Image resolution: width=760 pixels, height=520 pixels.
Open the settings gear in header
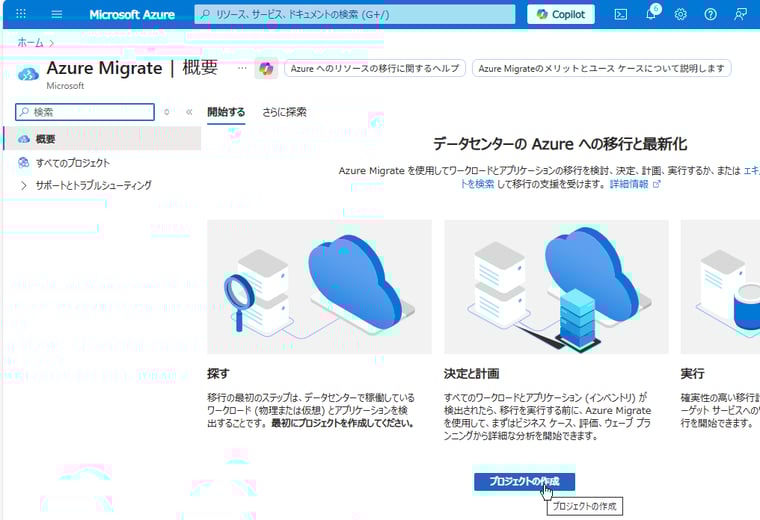coord(681,15)
